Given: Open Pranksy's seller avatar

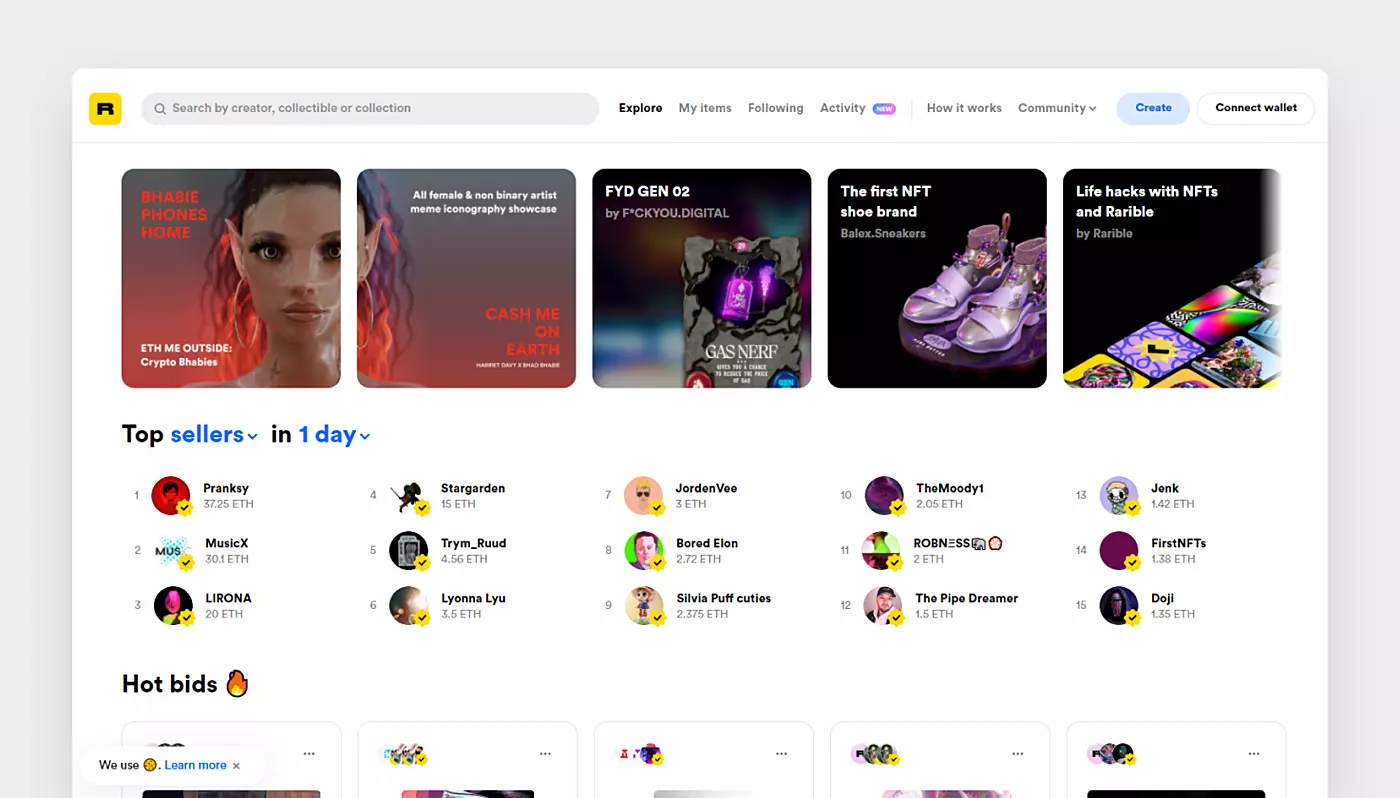Looking at the screenshot, I should [171, 496].
